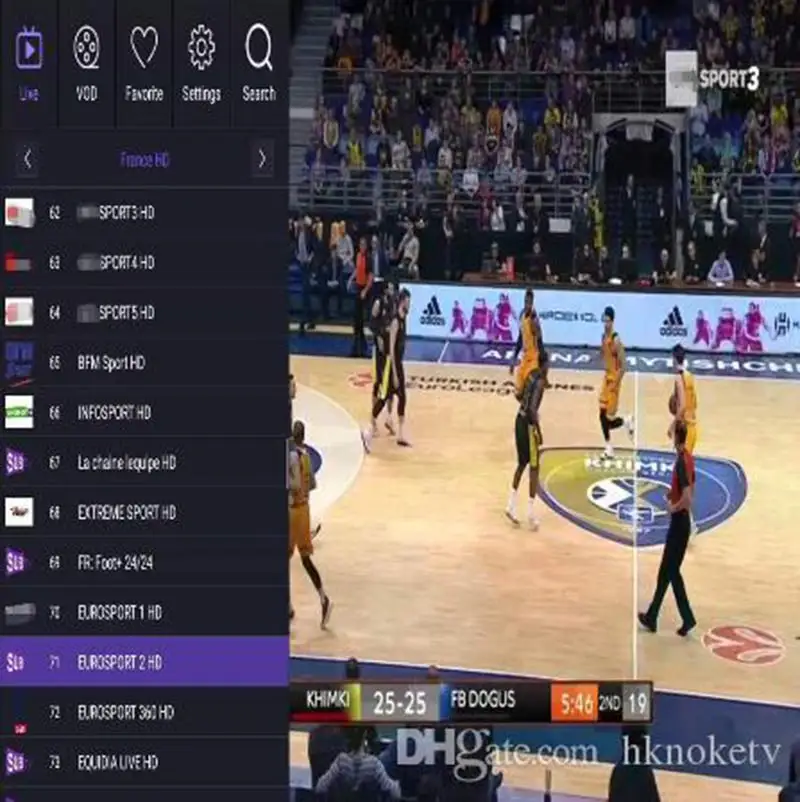Select channel 72 EUROSPORT 360 HD
Screen dimensions: 800x802
144,712
